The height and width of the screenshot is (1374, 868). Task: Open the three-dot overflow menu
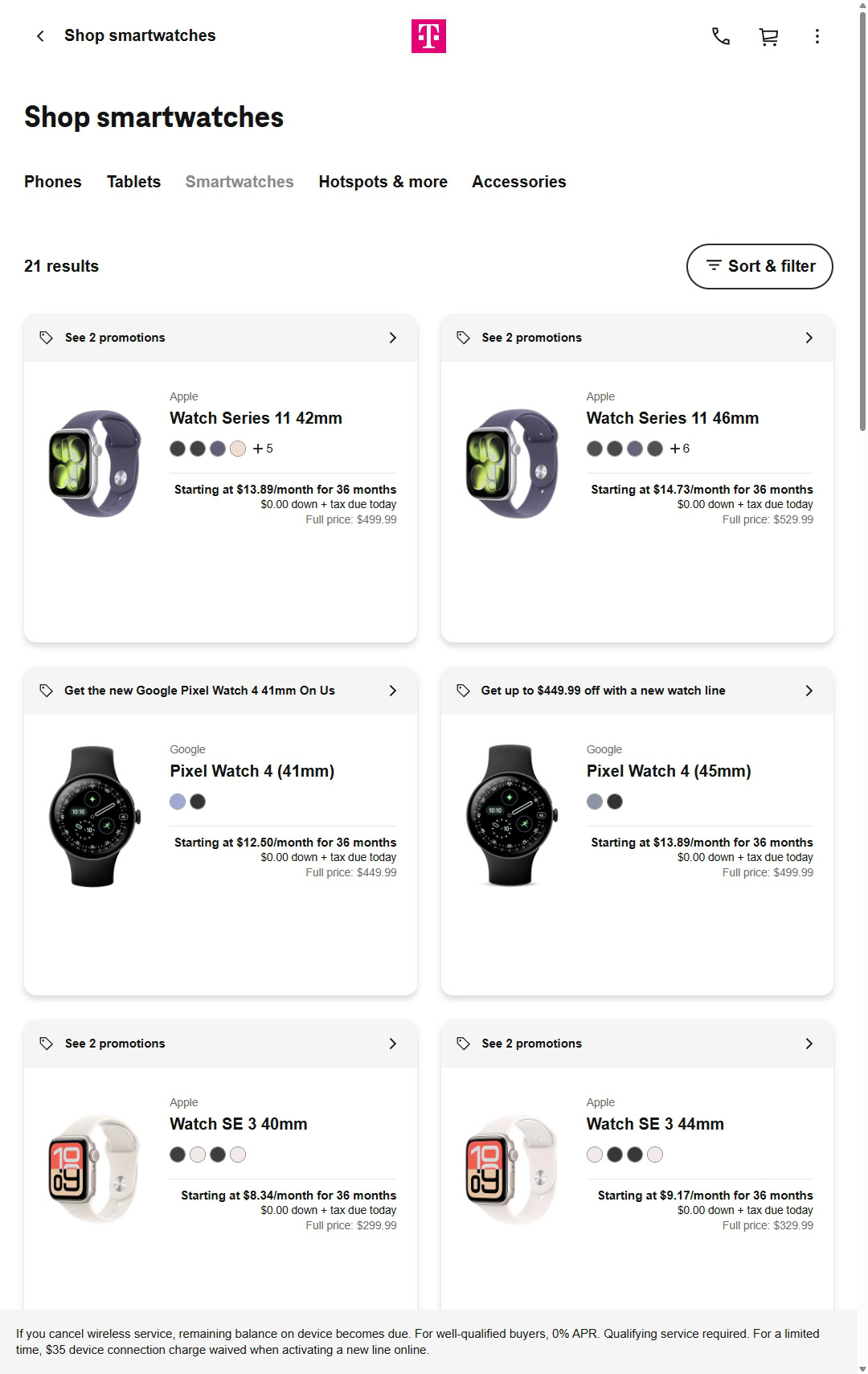coord(817,35)
